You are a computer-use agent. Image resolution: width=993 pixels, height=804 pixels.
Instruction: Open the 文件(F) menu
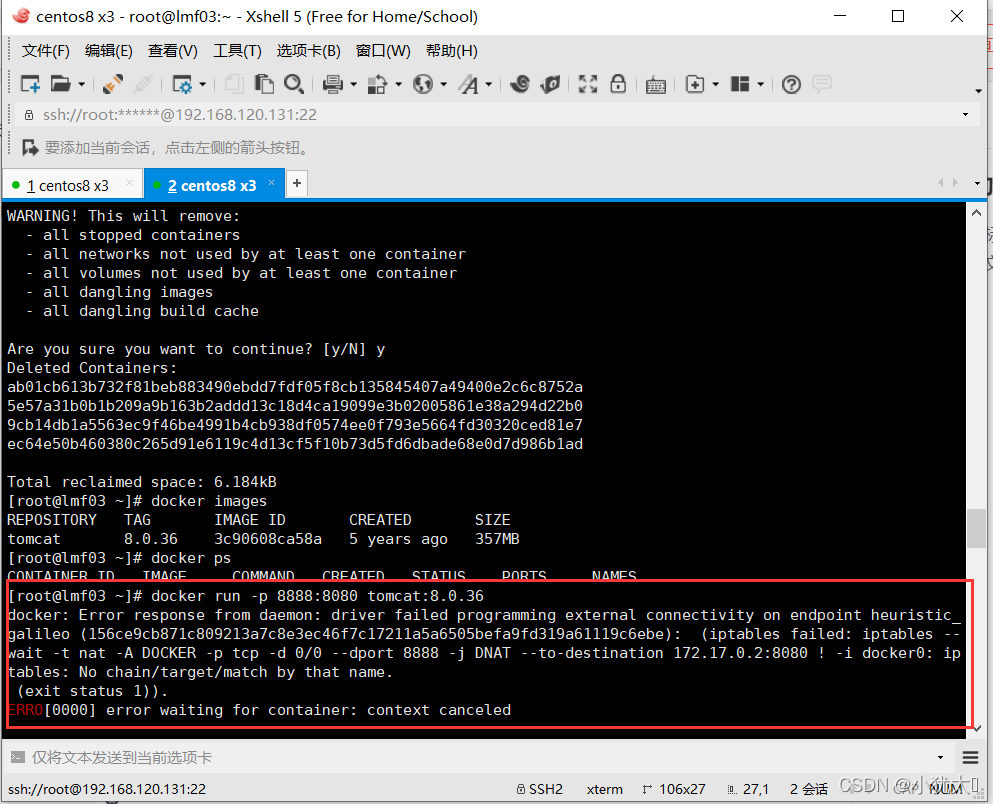45,51
